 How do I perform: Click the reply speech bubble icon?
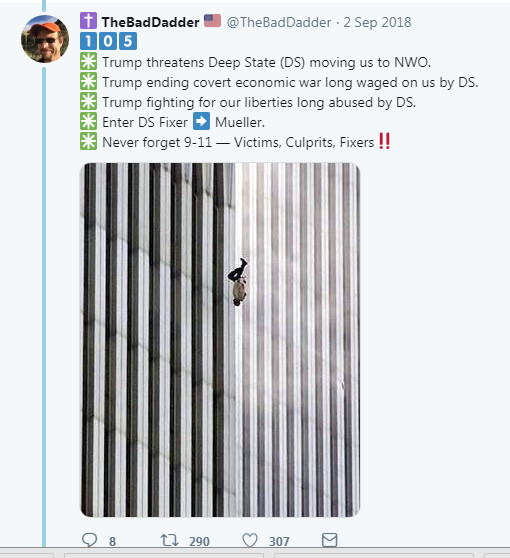point(89,540)
